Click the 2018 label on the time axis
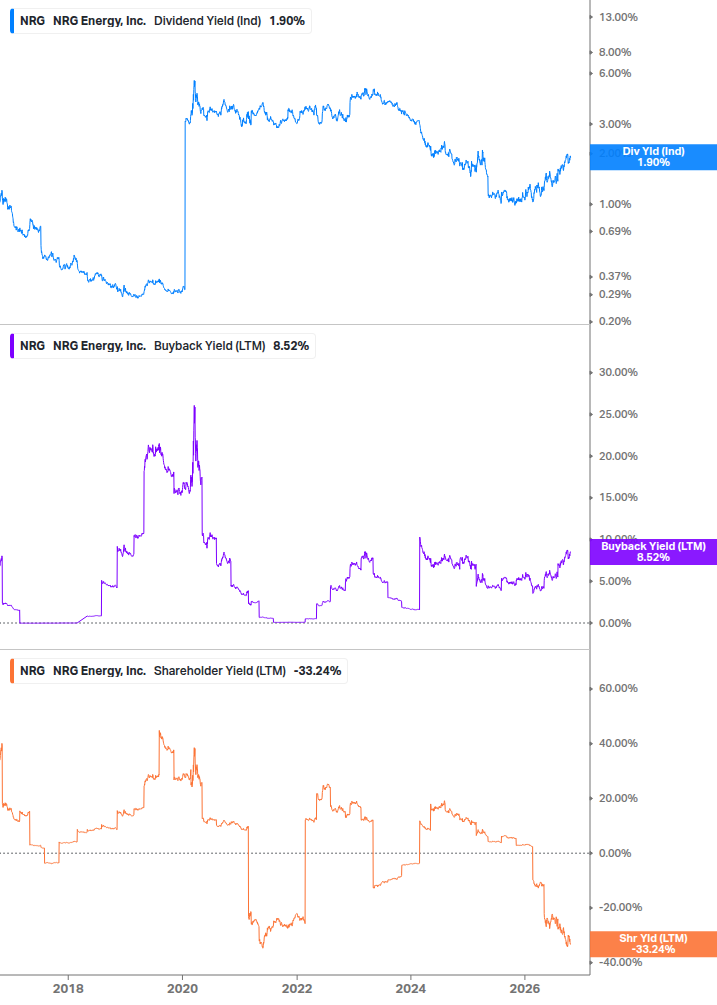 click(68, 988)
